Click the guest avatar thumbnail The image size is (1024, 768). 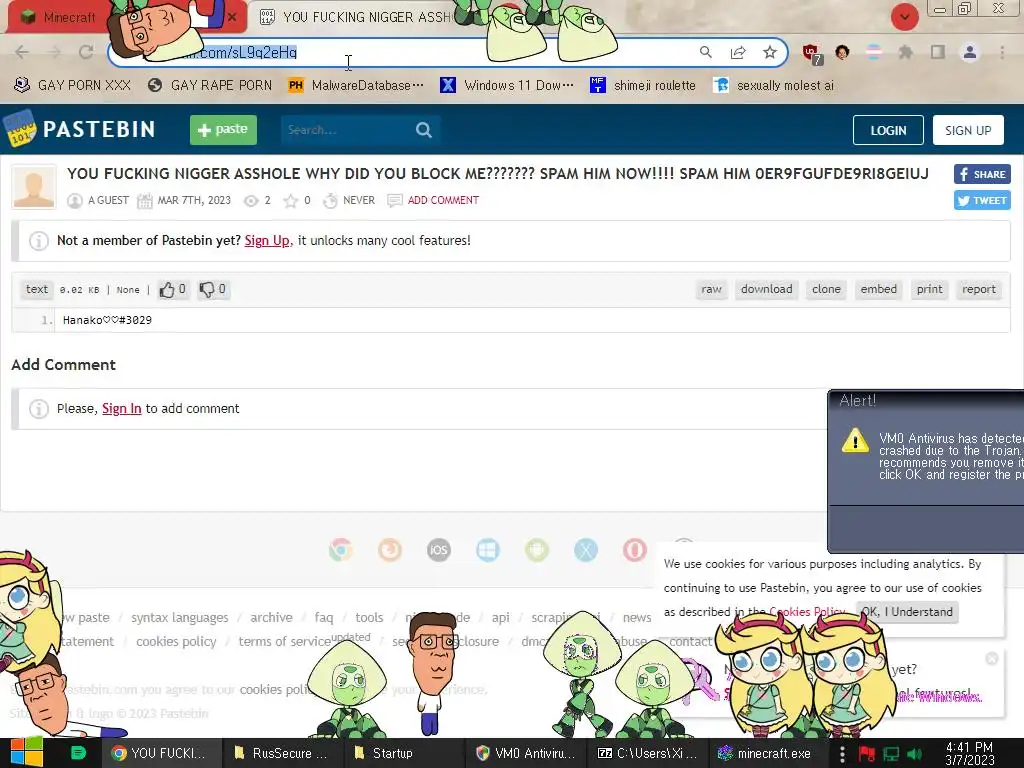[33, 187]
